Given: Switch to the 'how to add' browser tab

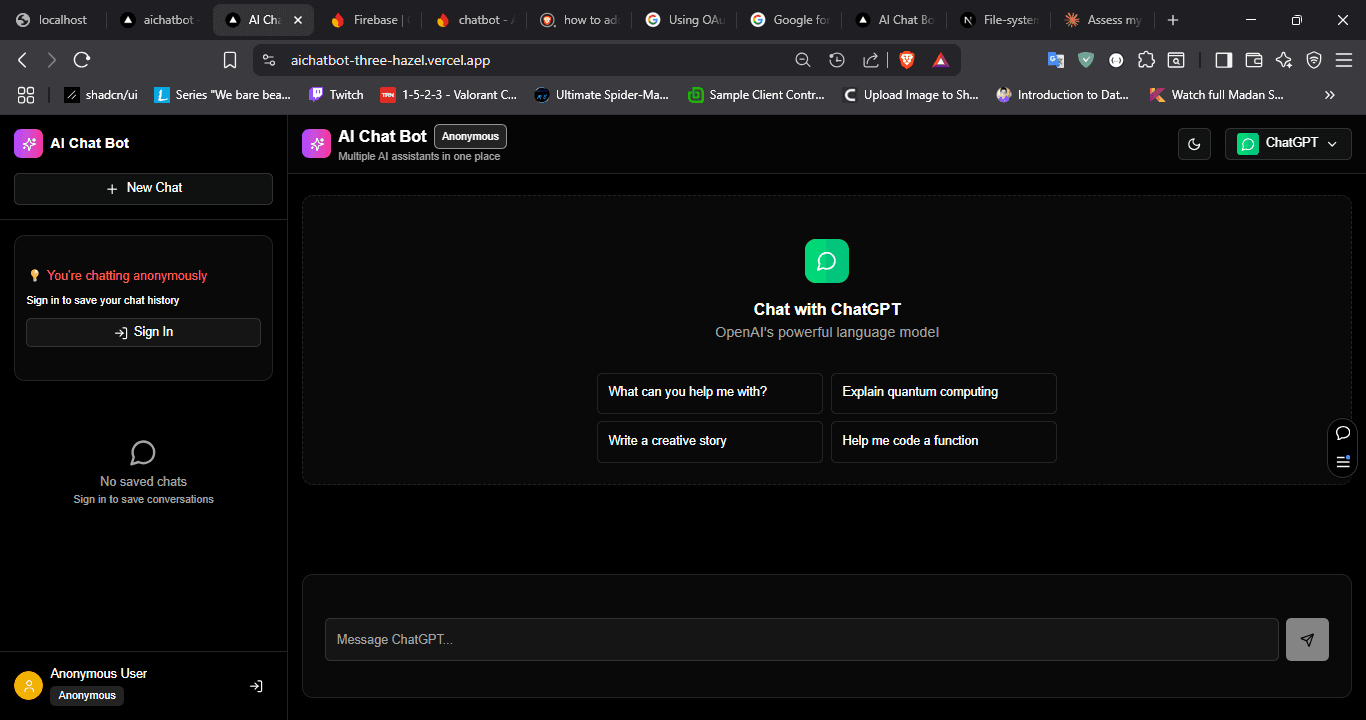Looking at the screenshot, I should [x=579, y=20].
